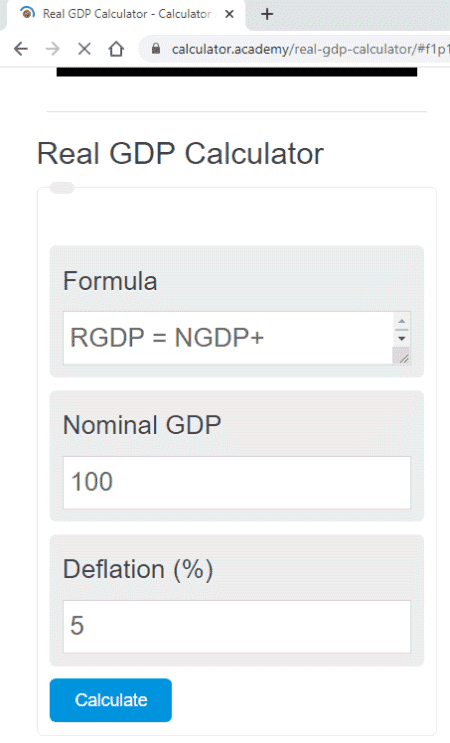Click the Formula box scroll-down arrow
The width and height of the screenshot is (450, 743).
coord(402,338)
